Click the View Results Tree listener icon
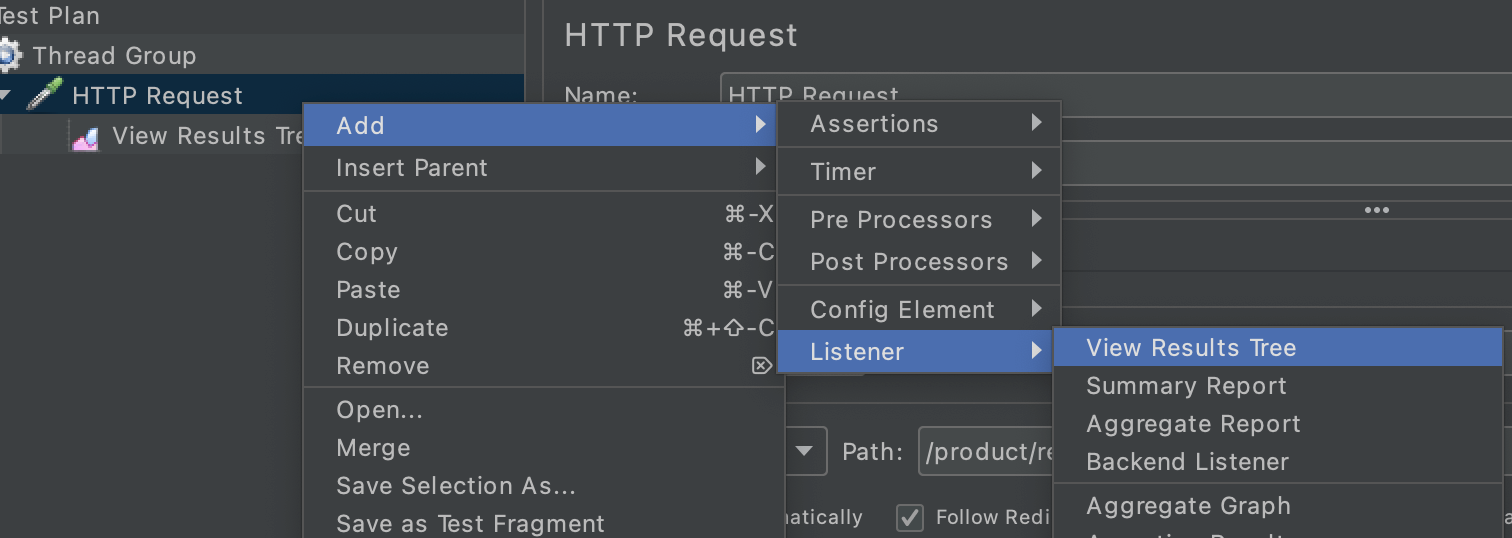Screen dimensions: 1512x538 tap(85, 137)
